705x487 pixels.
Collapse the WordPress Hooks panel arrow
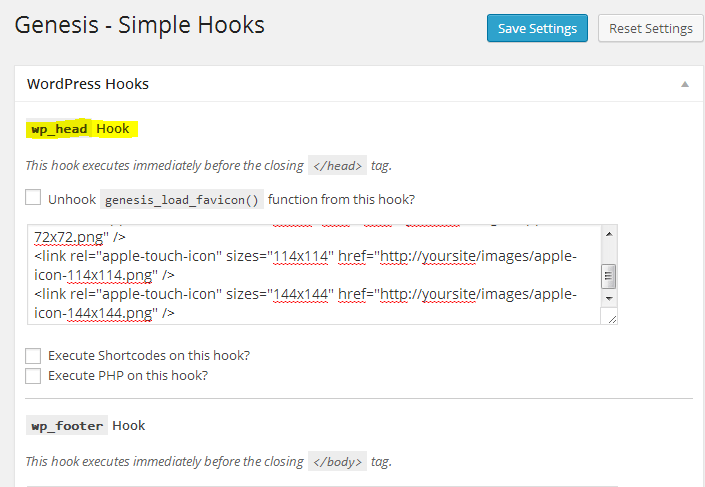click(x=684, y=85)
